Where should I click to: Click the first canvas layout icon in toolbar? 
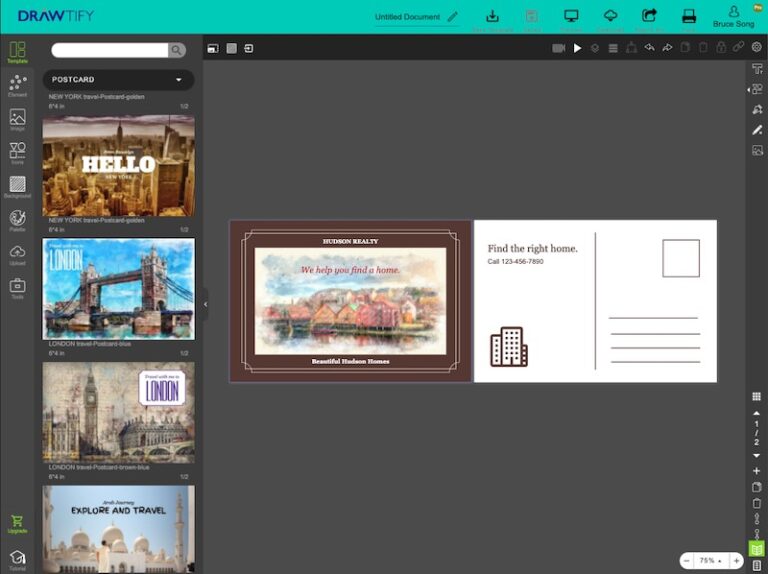[x=213, y=48]
